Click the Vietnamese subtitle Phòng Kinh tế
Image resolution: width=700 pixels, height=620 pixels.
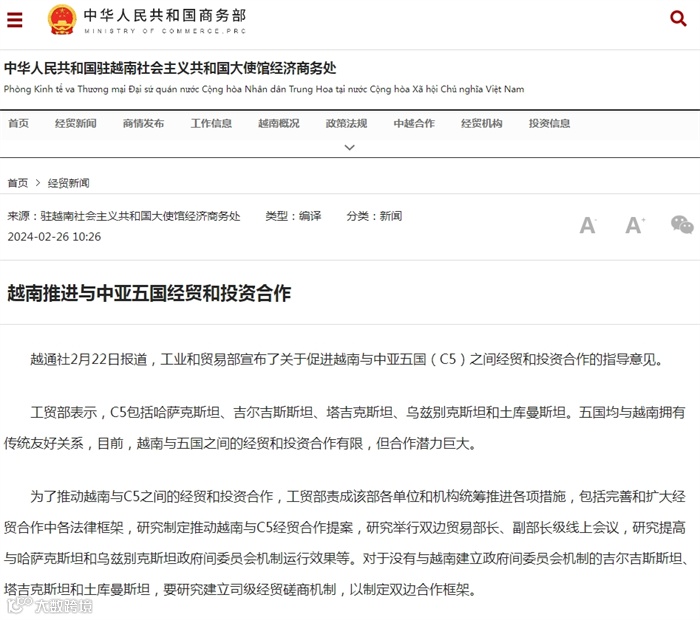(264, 89)
